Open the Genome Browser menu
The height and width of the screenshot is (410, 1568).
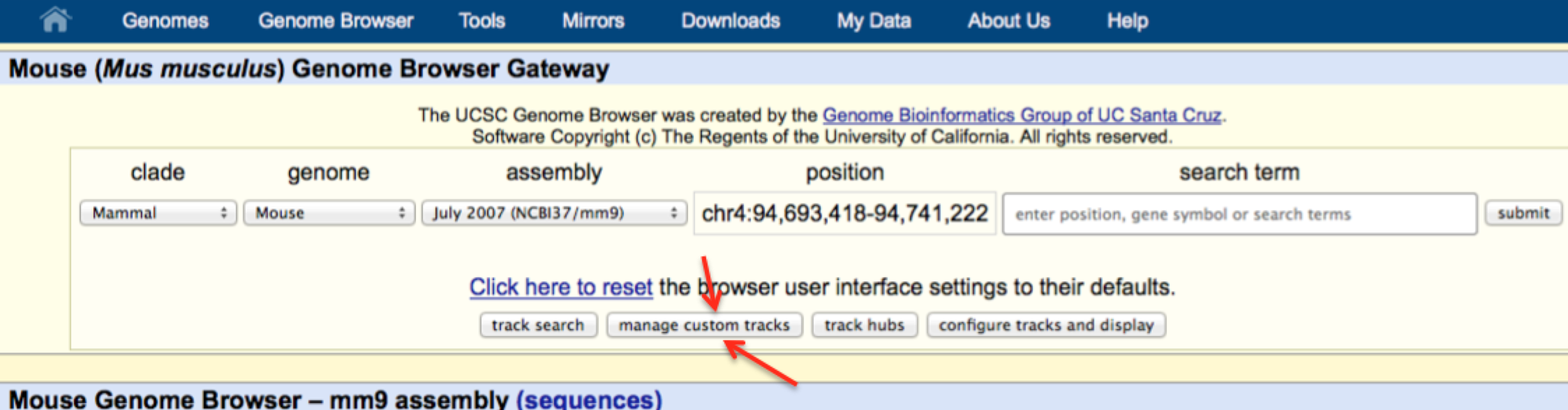pos(336,21)
